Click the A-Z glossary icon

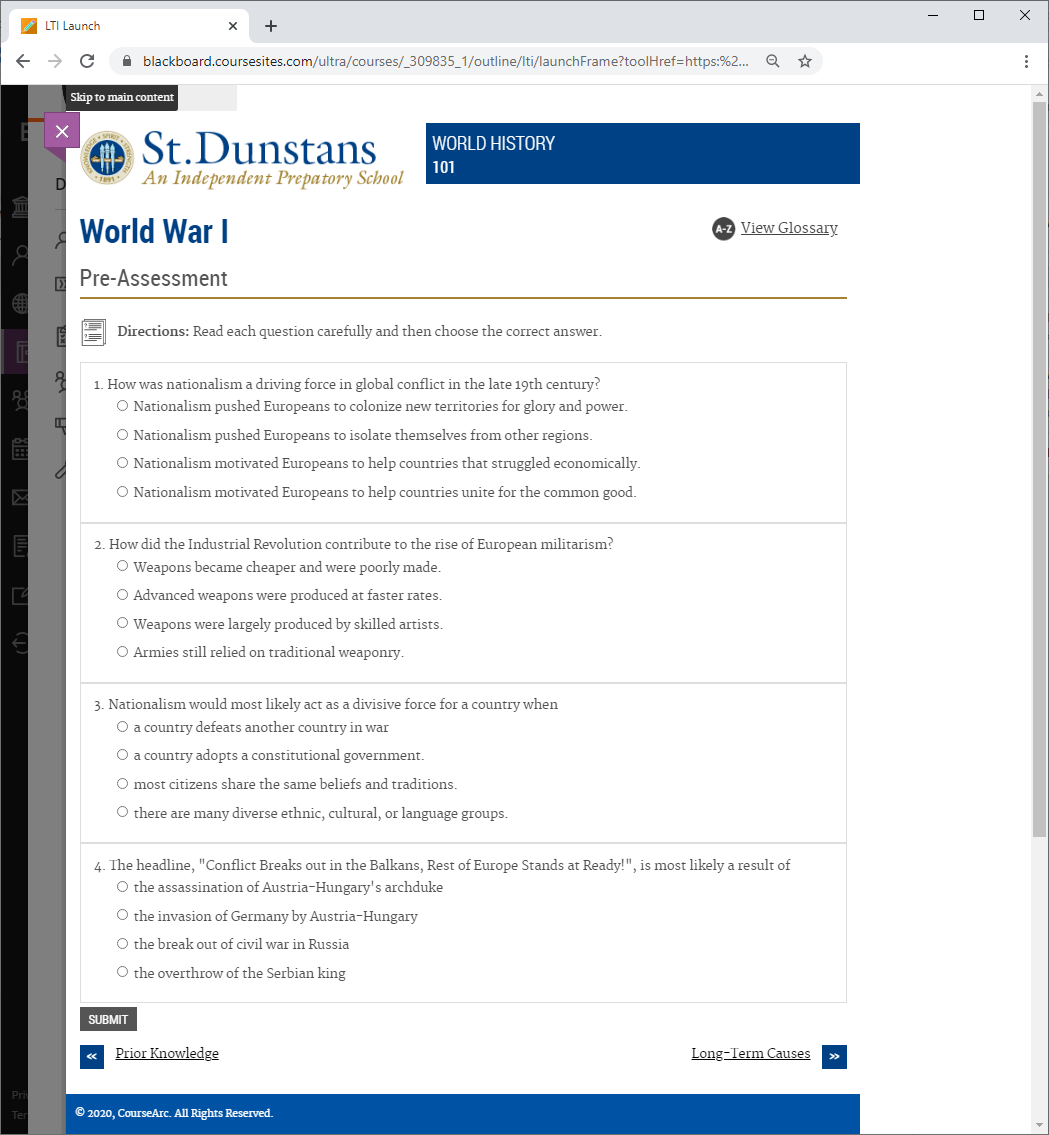(723, 229)
